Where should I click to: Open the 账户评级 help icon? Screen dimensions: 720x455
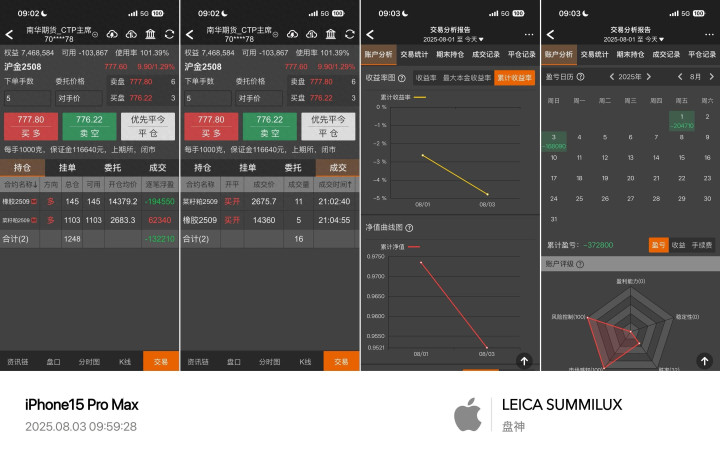pos(580,264)
